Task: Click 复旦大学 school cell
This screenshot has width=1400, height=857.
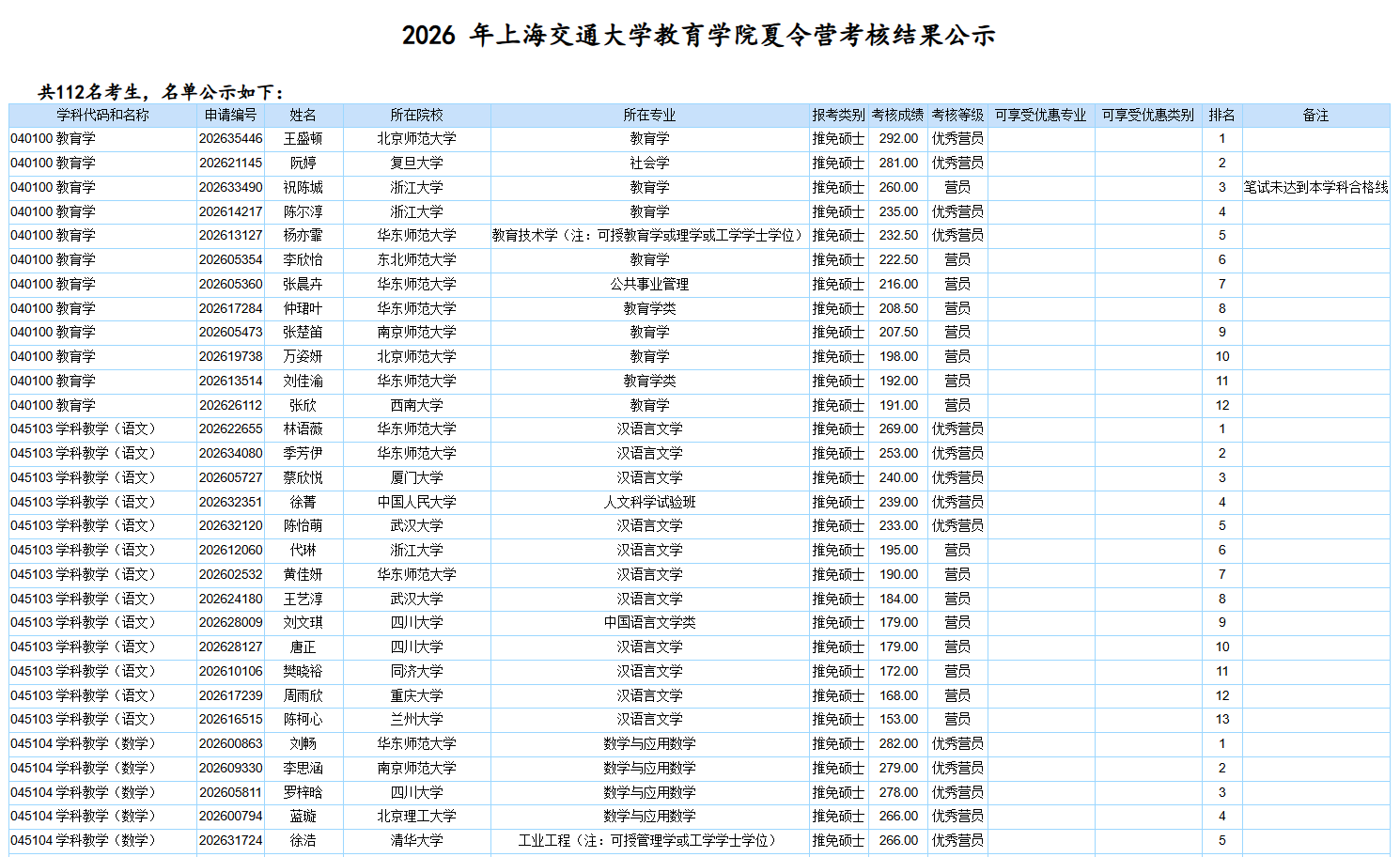Action: pyautogui.click(x=416, y=163)
